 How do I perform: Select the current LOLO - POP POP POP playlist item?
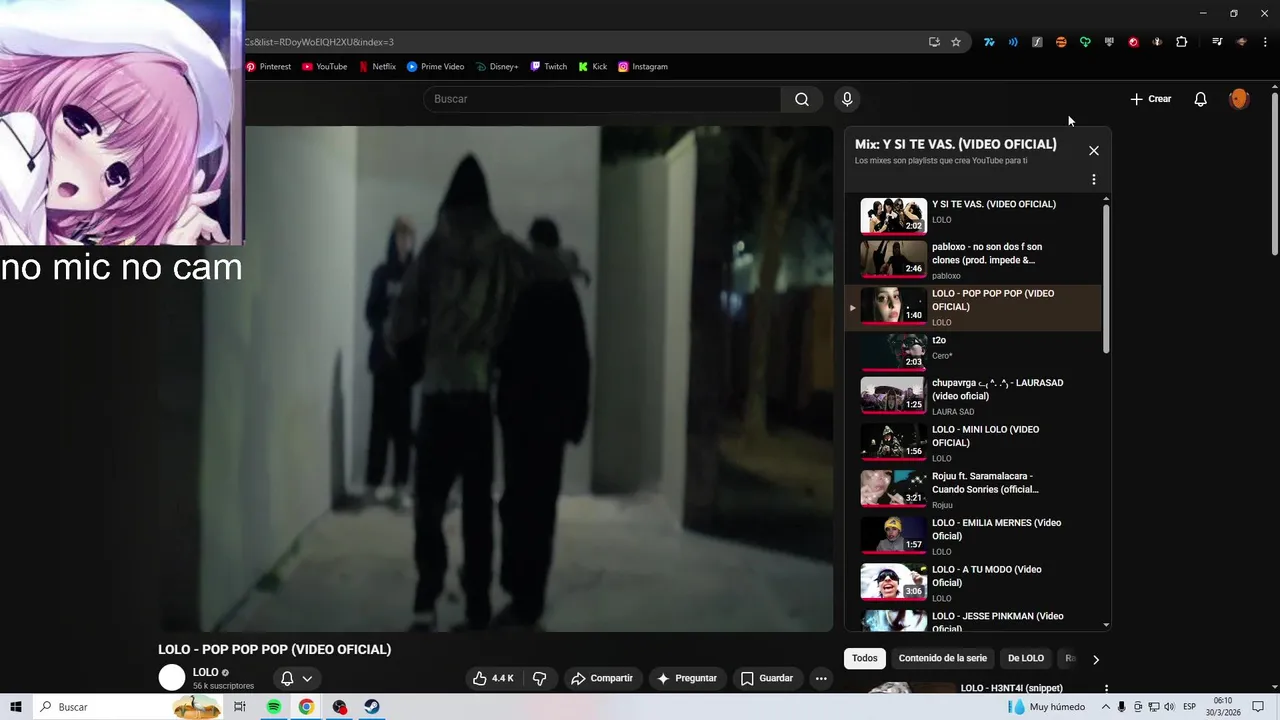(x=974, y=307)
